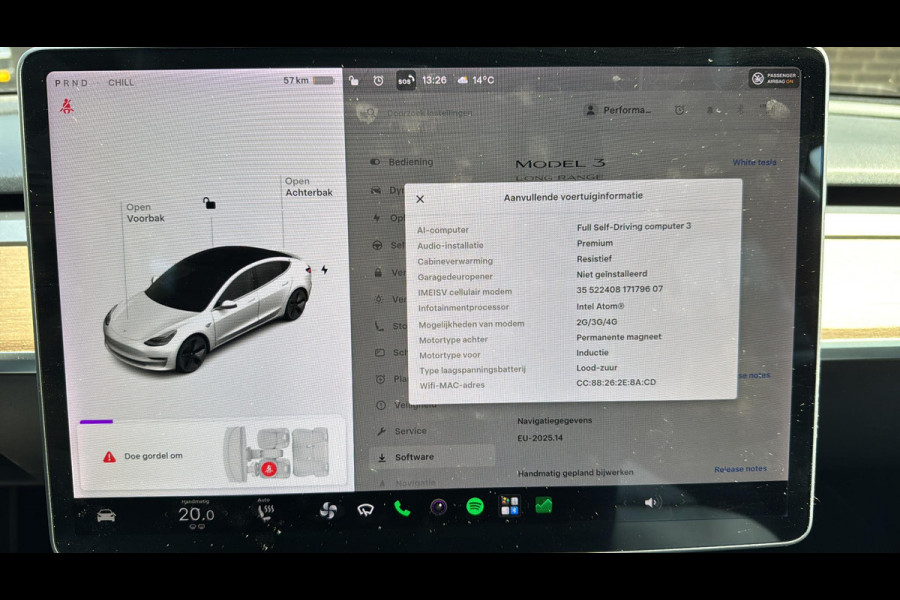Image resolution: width=900 pixels, height=600 pixels.
Task: Tap the charge port lightning bolt icon
Action: [324, 270]
